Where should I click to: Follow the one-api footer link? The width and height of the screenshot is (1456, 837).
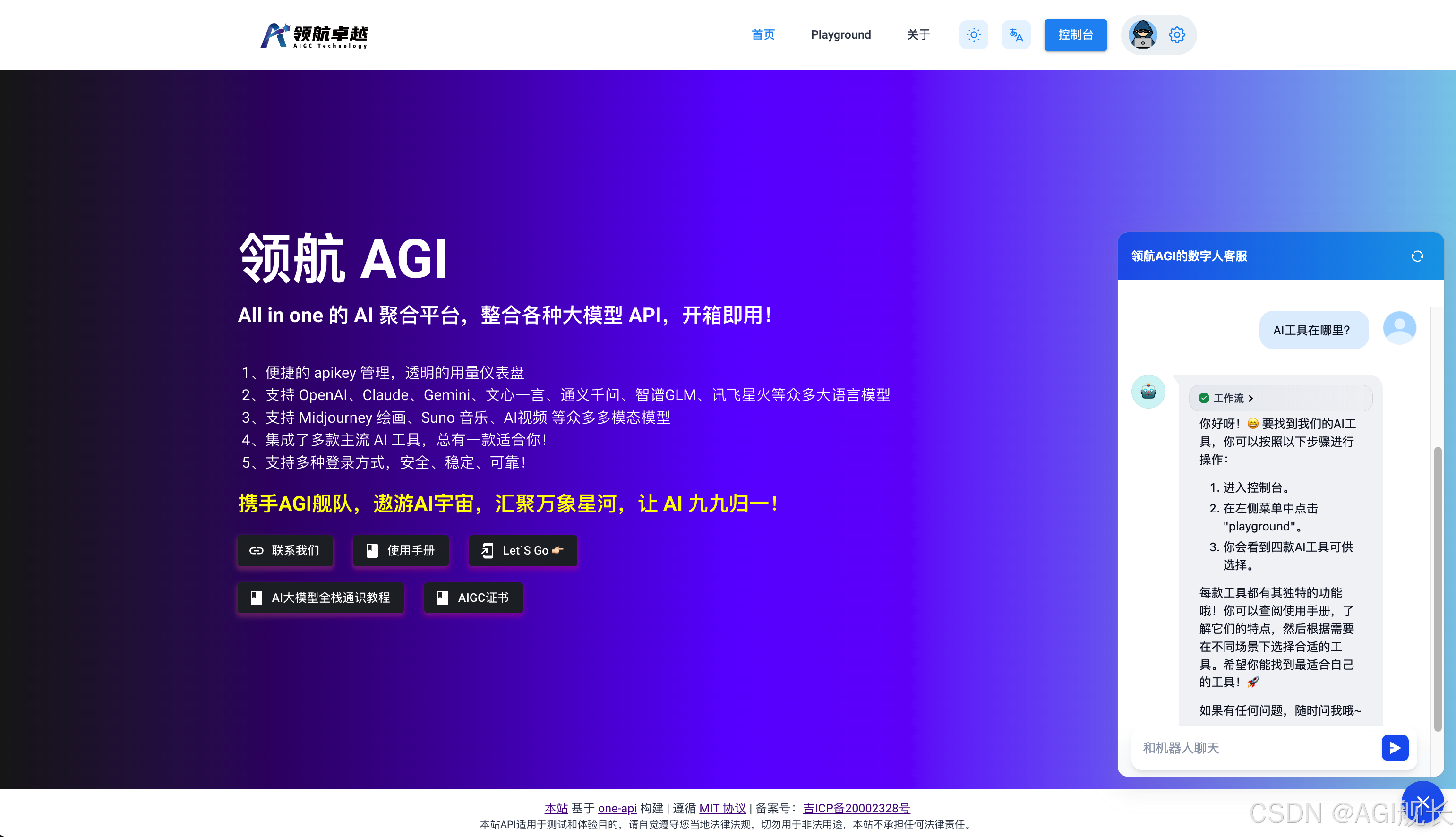(617, 808)
